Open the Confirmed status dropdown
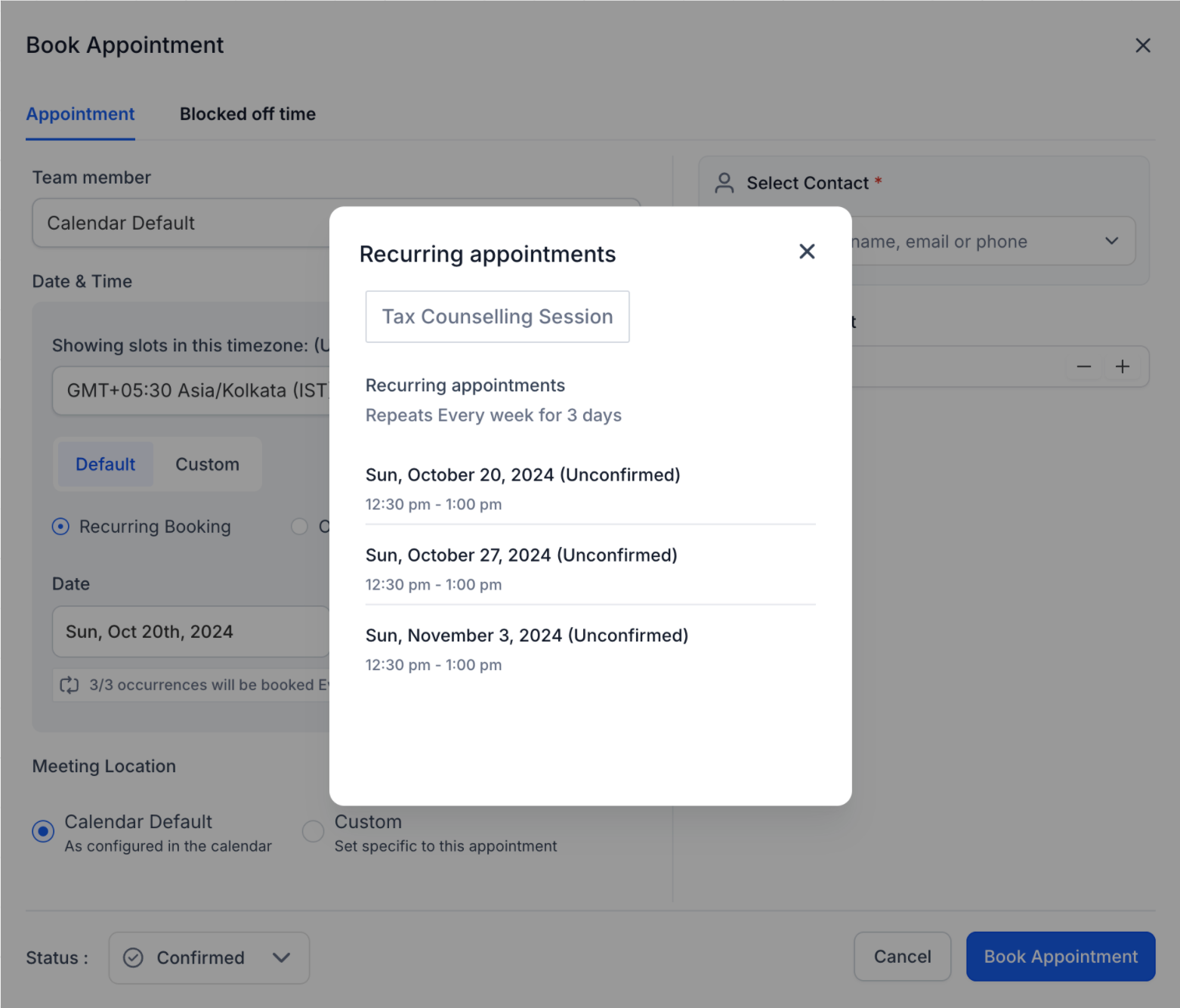 point(209,958)
